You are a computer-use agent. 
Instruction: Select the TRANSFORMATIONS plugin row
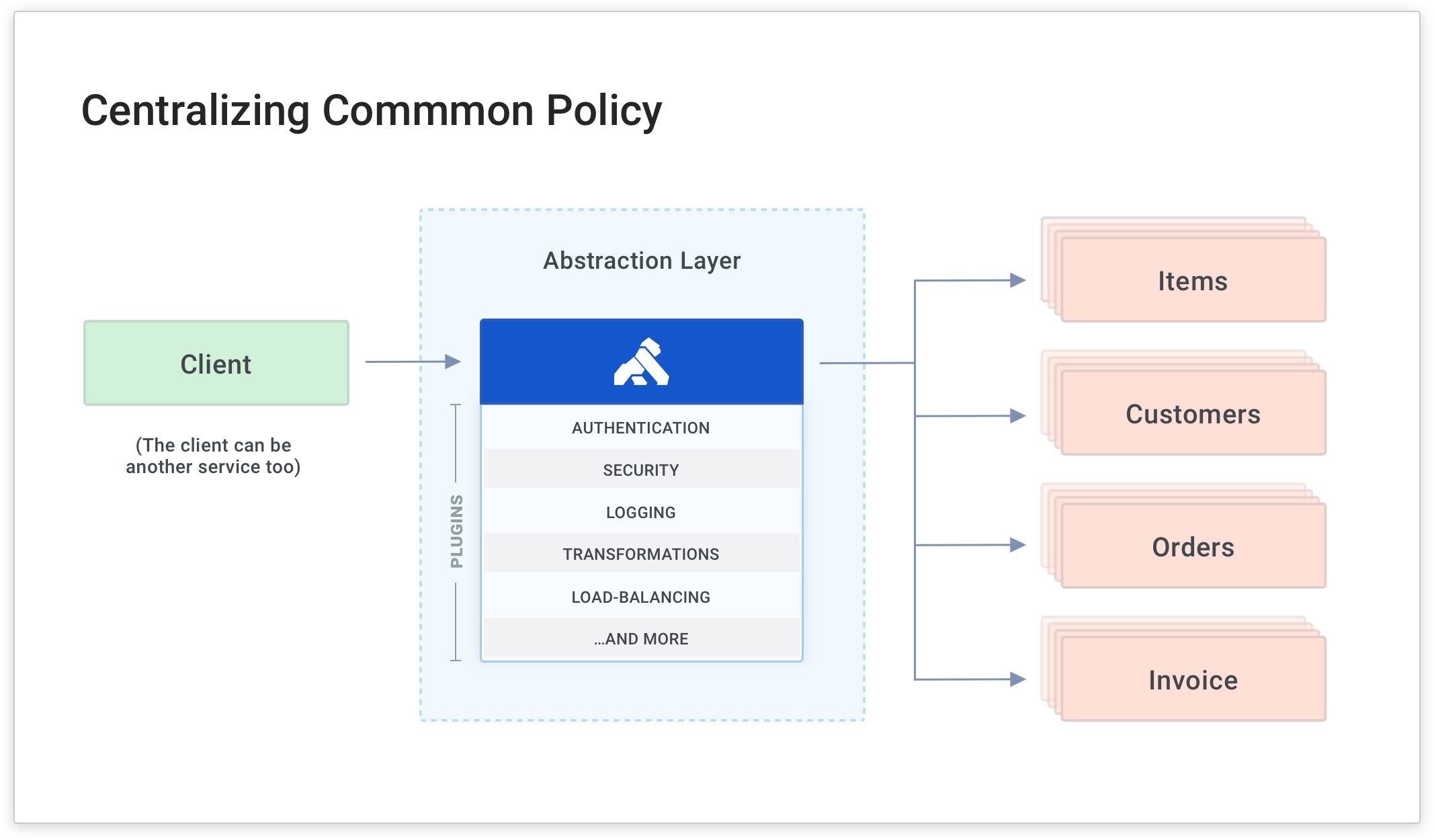click(x=641, y=554)
